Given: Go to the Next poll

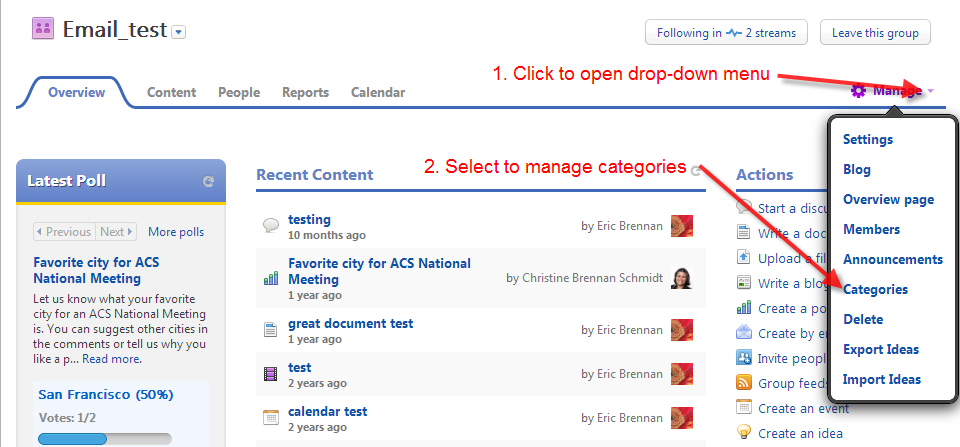Looking at the screenshot, I should (x=116, y=232).
